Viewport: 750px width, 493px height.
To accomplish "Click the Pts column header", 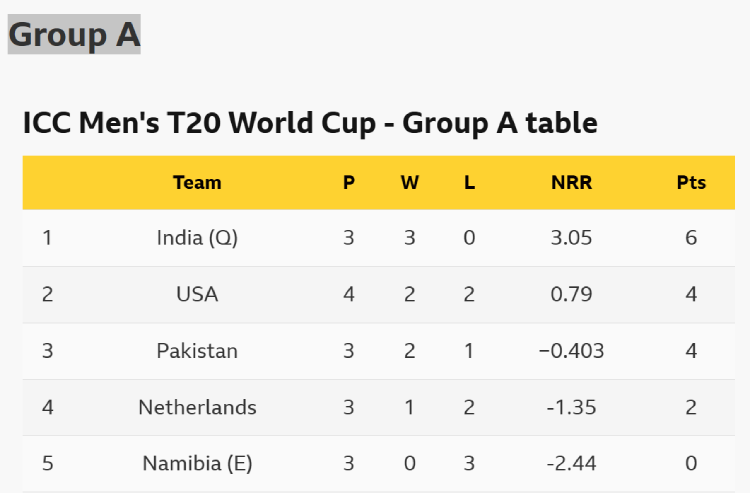I will click(691, 182).
